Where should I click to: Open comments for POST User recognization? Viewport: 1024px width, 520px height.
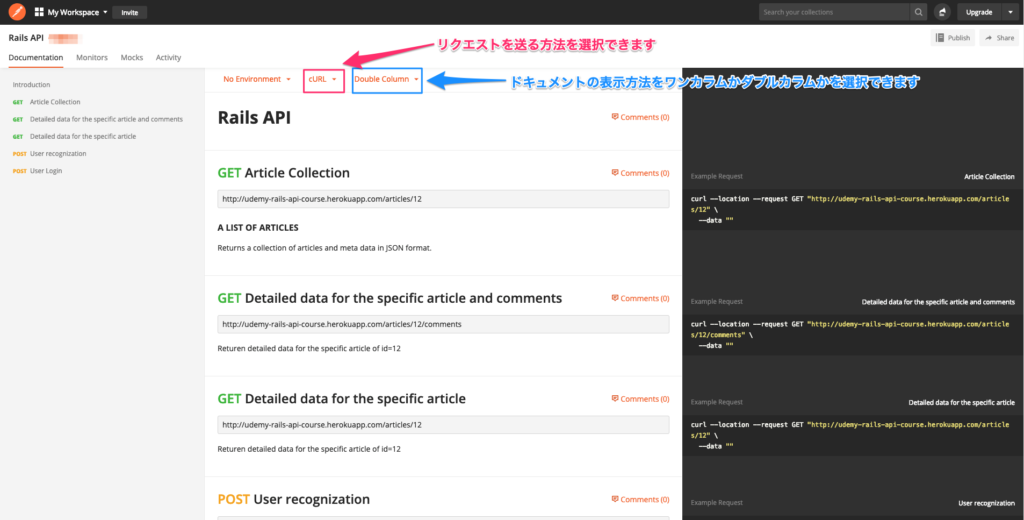click(640, 499)
